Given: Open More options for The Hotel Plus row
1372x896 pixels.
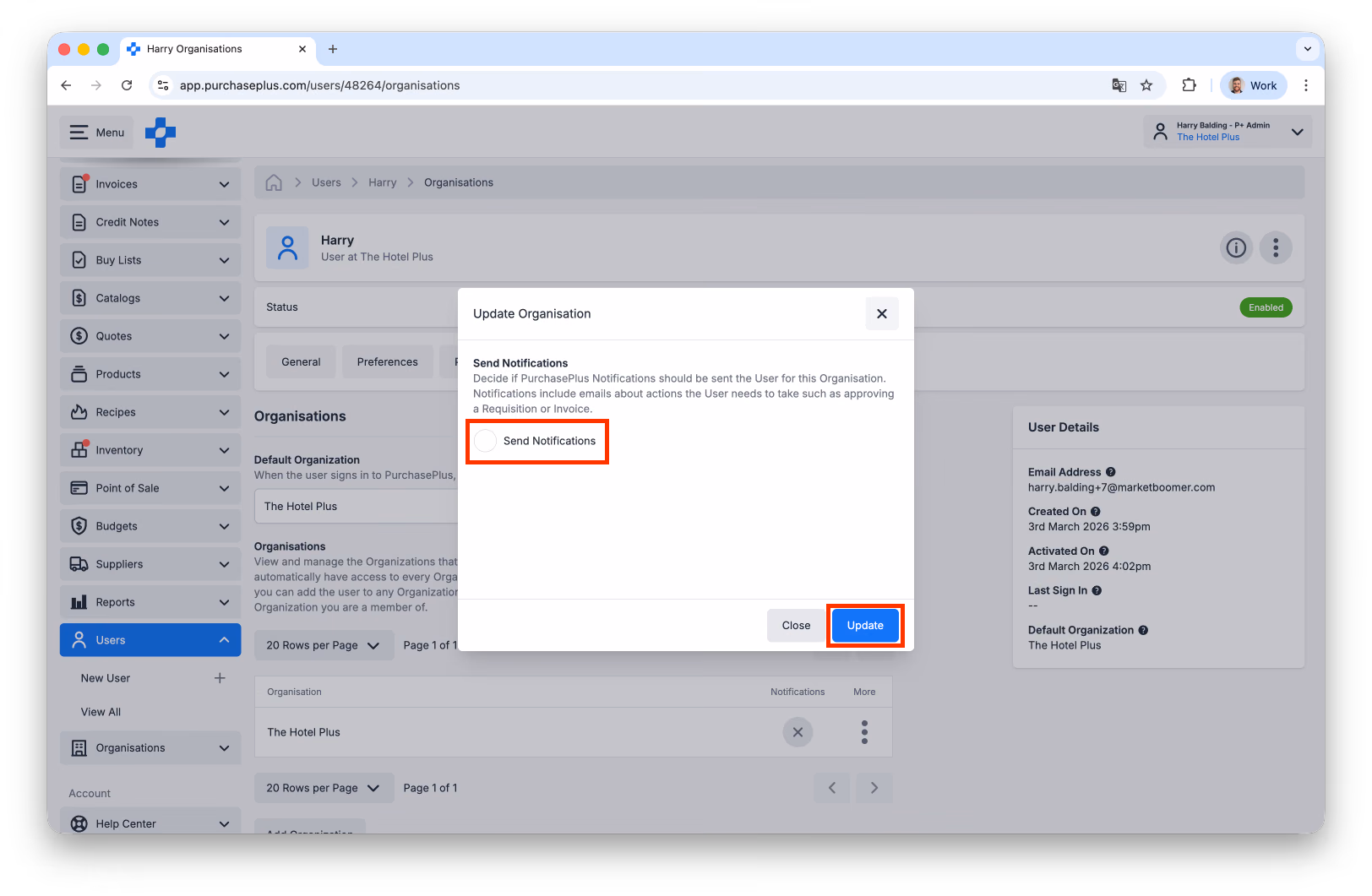Looking at the screenshot, I should [x=864, y=732].
